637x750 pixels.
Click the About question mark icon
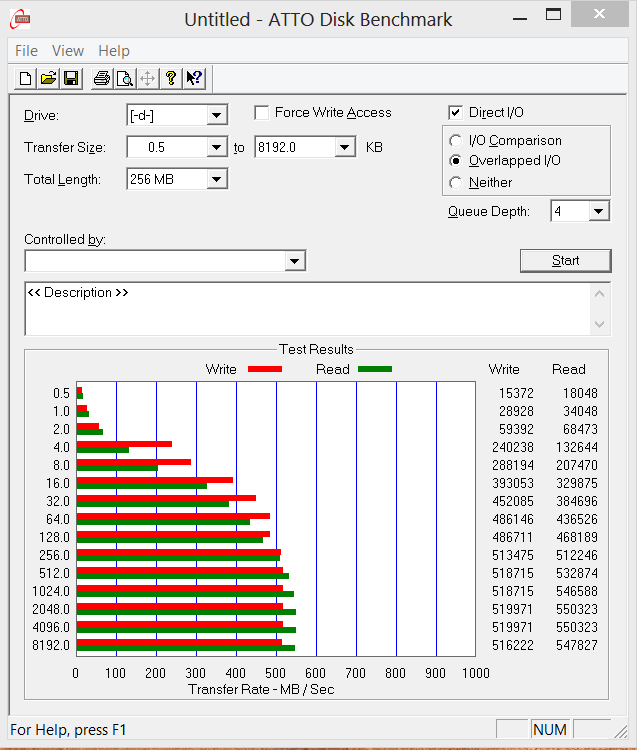tap(171, 78)
